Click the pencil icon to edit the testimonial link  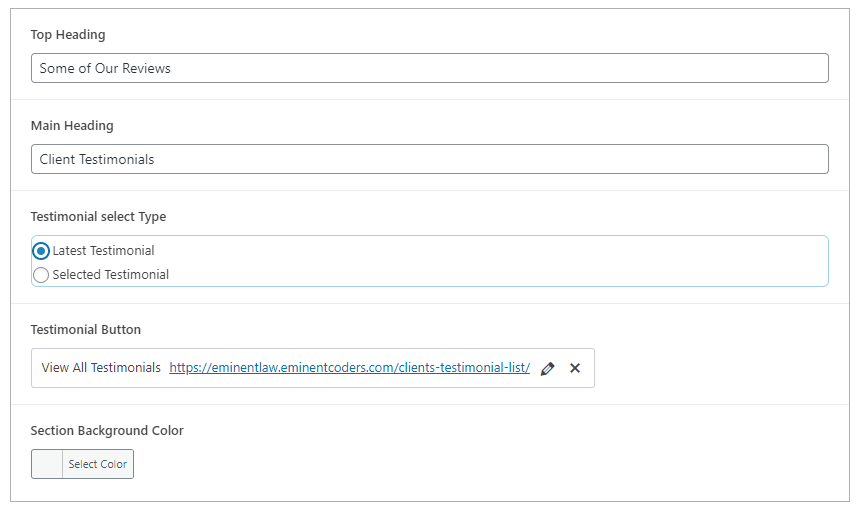(547, 368)
